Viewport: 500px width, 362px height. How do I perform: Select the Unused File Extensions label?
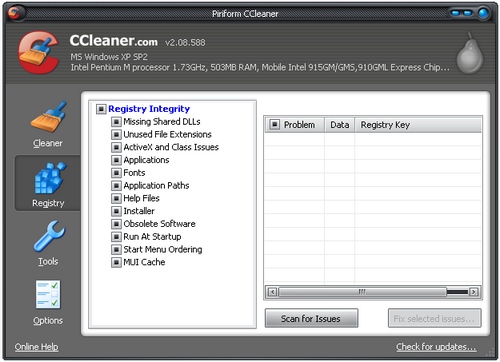coord(167,134)
